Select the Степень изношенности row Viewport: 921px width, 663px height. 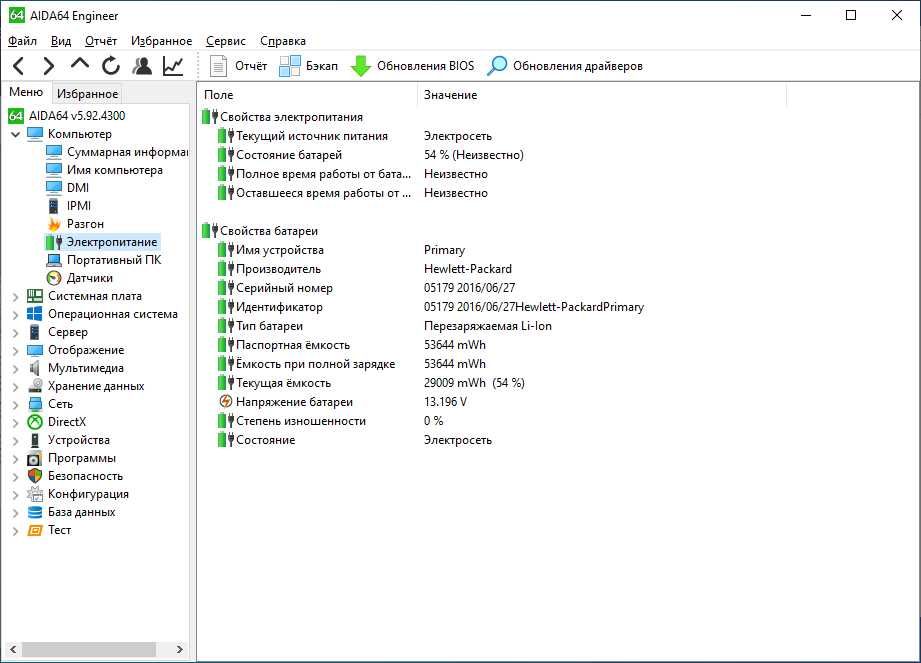331,421
